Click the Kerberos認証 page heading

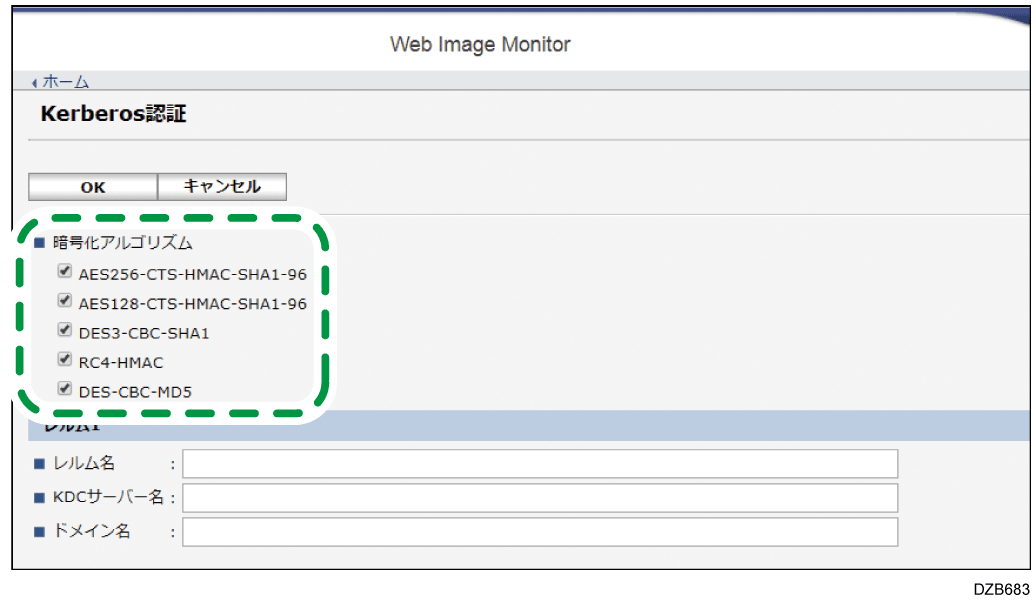[x=113, y=114]
